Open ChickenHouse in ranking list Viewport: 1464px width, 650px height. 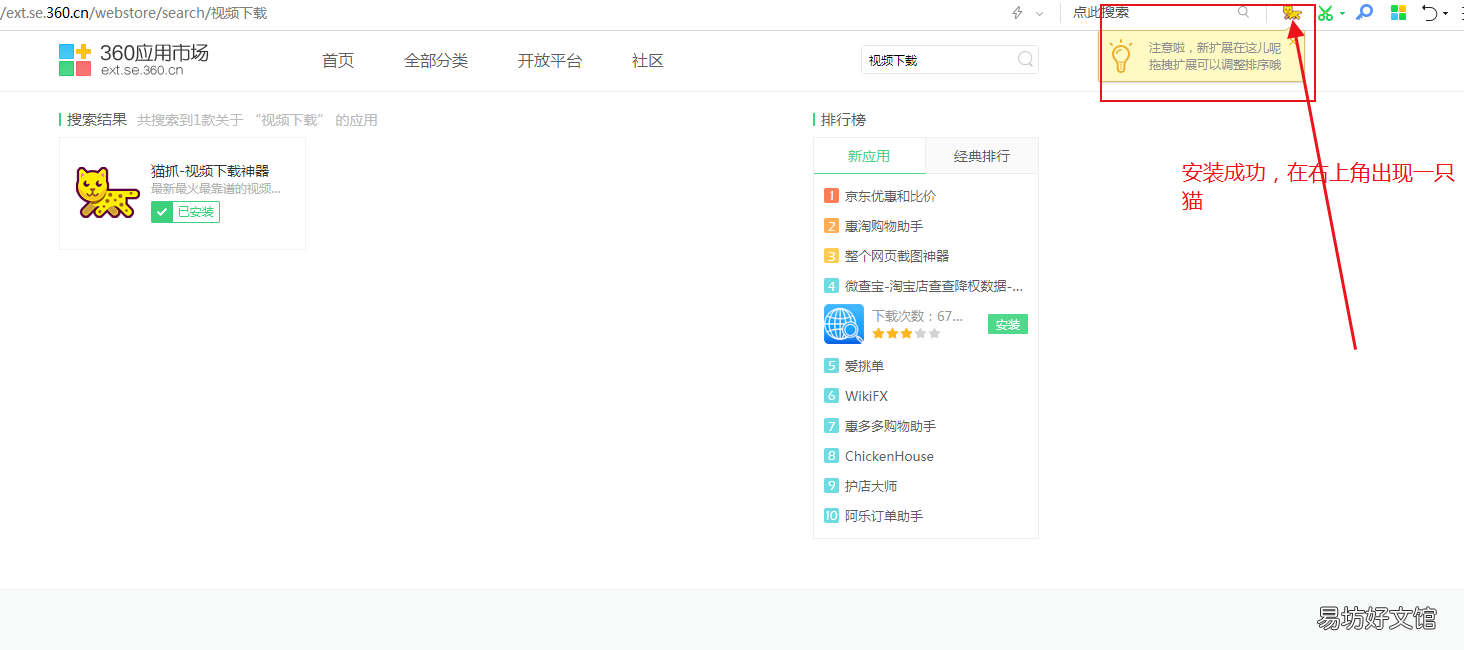point(889,456)
